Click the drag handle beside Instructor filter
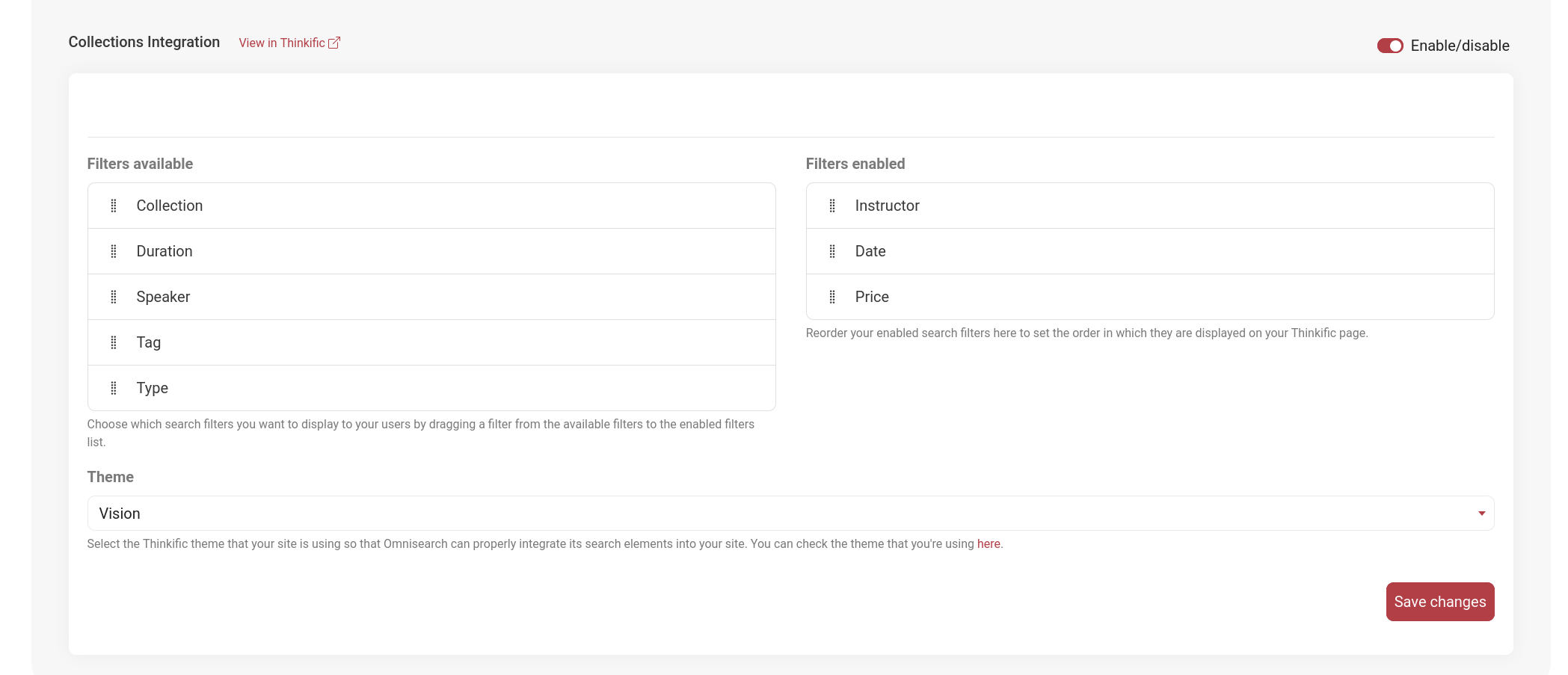The width and height of the screenshot is (1568, 675). coord(832,206)
